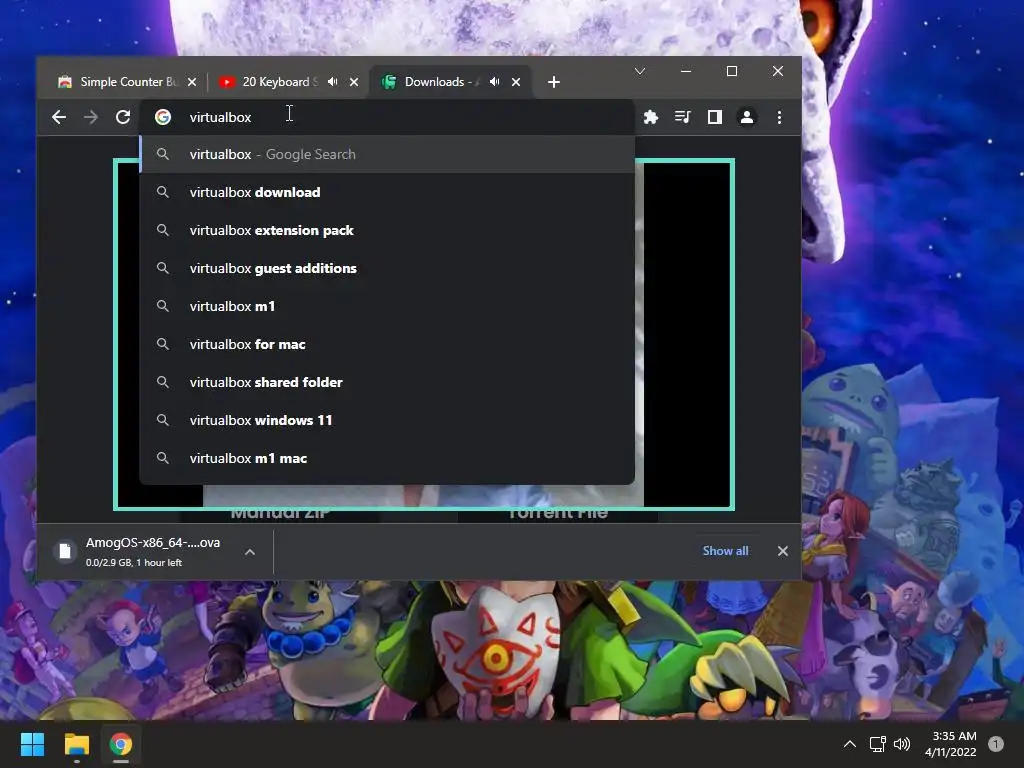Click the forward navigation arrow
This screenshot has width=1024, height=768.
[91, 118]
